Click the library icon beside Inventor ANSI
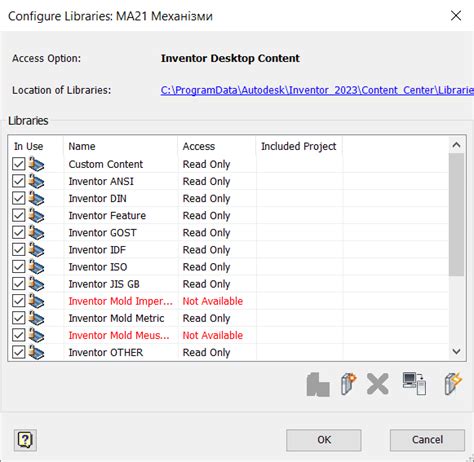The width and height of the screenshot is (474, 462). [x=36, y=181]
